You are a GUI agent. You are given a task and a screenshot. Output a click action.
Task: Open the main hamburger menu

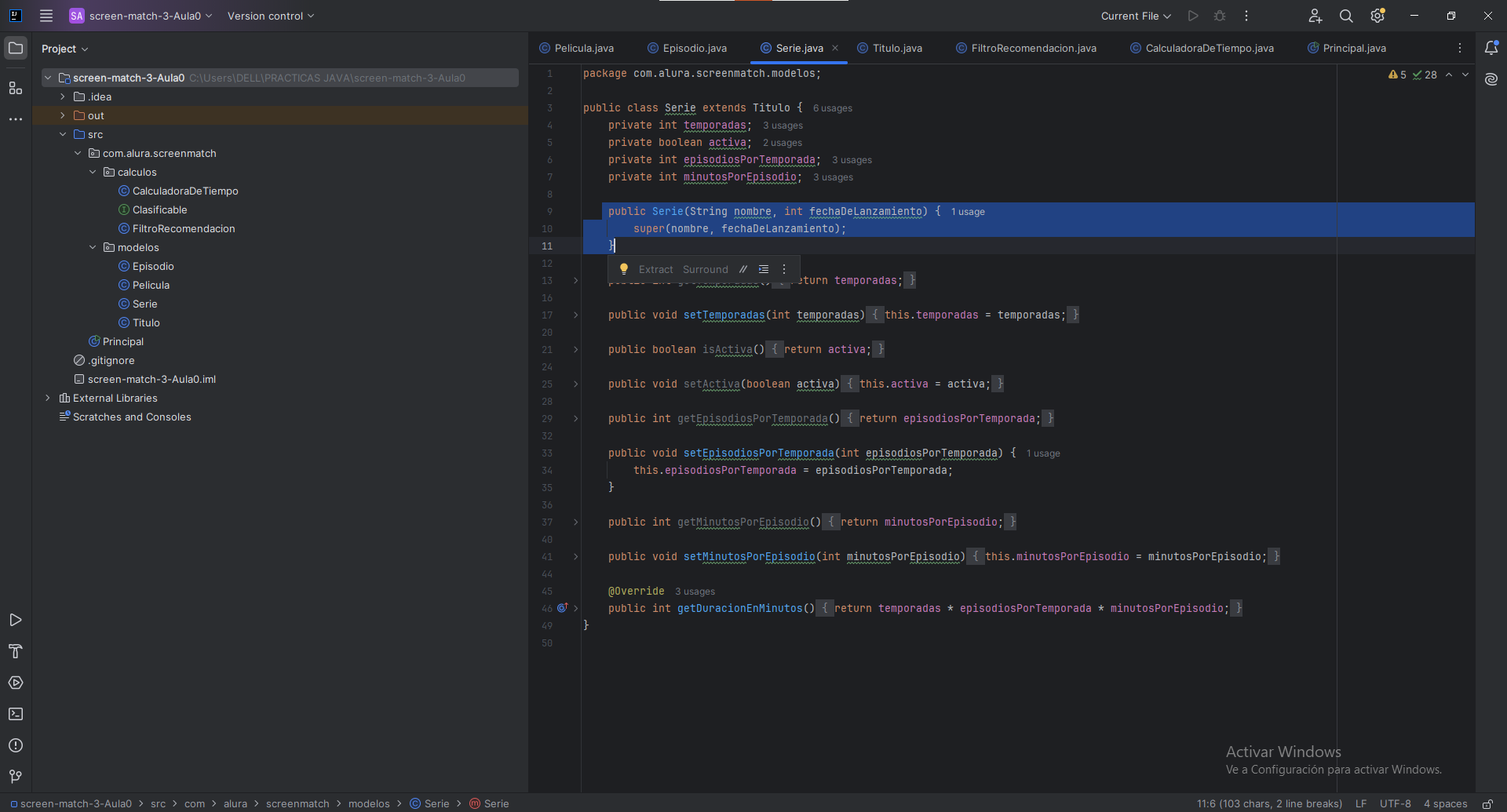click(46, 16)
